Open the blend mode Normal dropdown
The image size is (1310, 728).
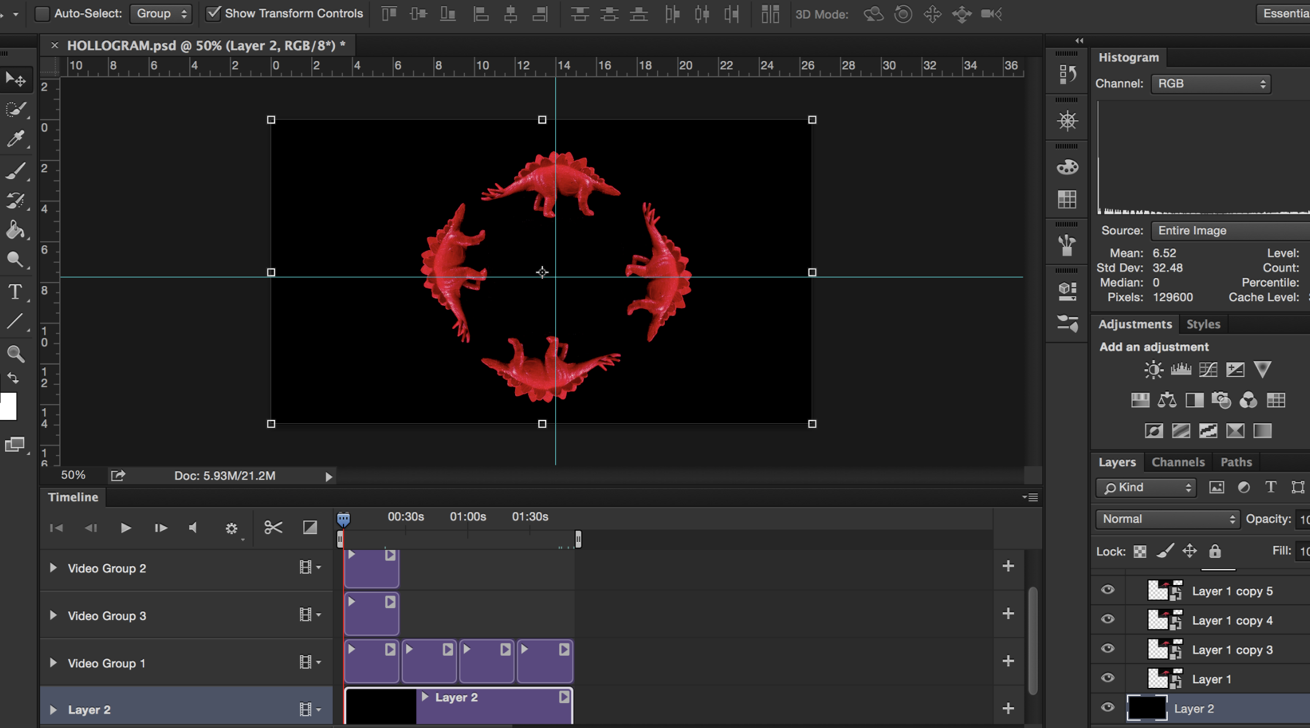(1167, 519)
